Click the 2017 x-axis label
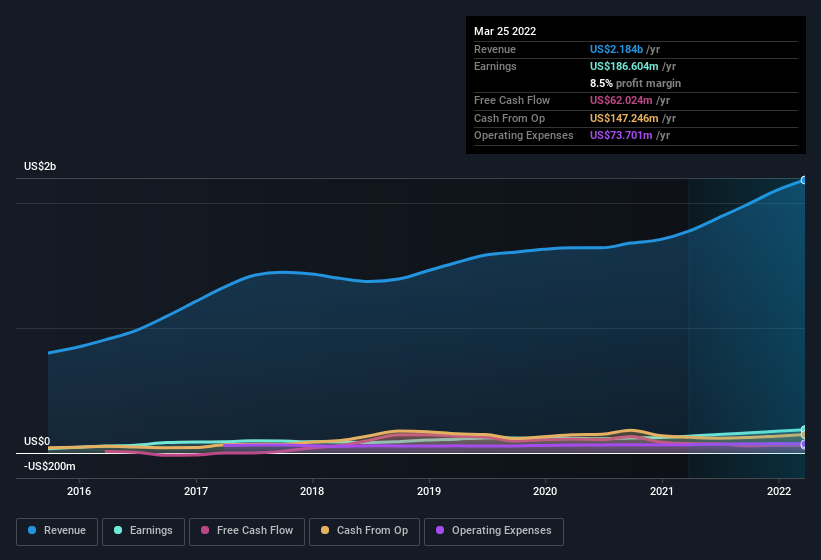The width and height of the screenshot is (821, 560). 196,491
